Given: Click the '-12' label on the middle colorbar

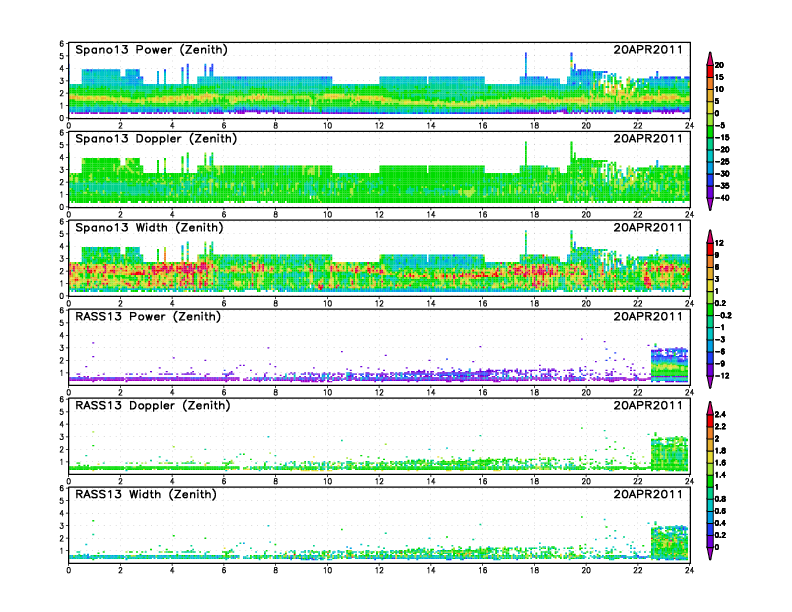Looking at the screenshot, I should pos(722,376).
